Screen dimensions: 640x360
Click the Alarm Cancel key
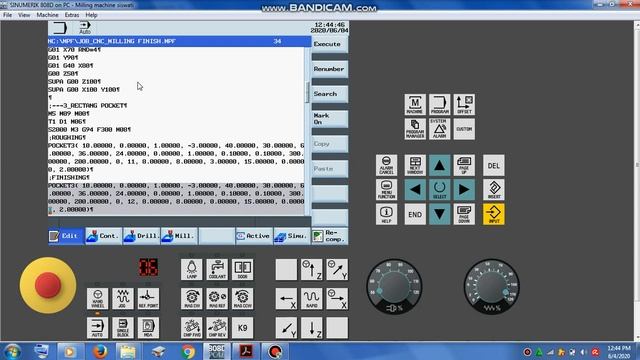[x=386, y=165]
